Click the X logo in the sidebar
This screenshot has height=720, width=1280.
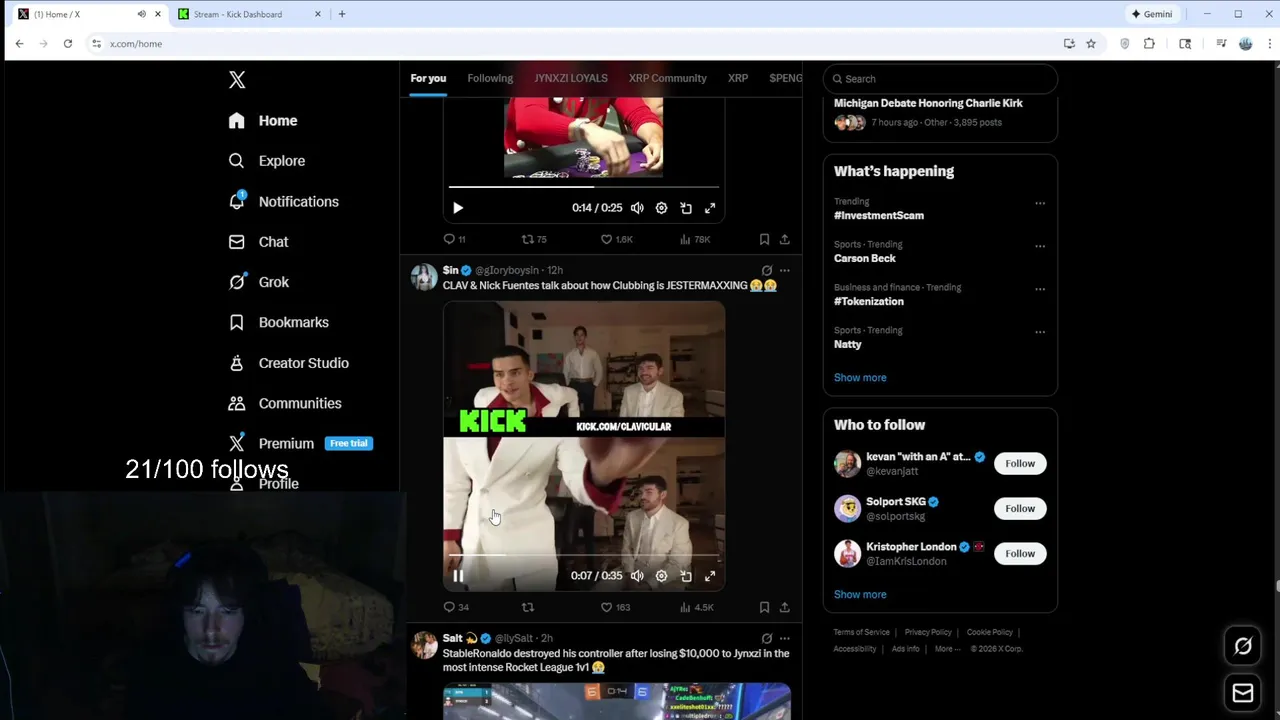pyautogui.click(x=237, y=80)
